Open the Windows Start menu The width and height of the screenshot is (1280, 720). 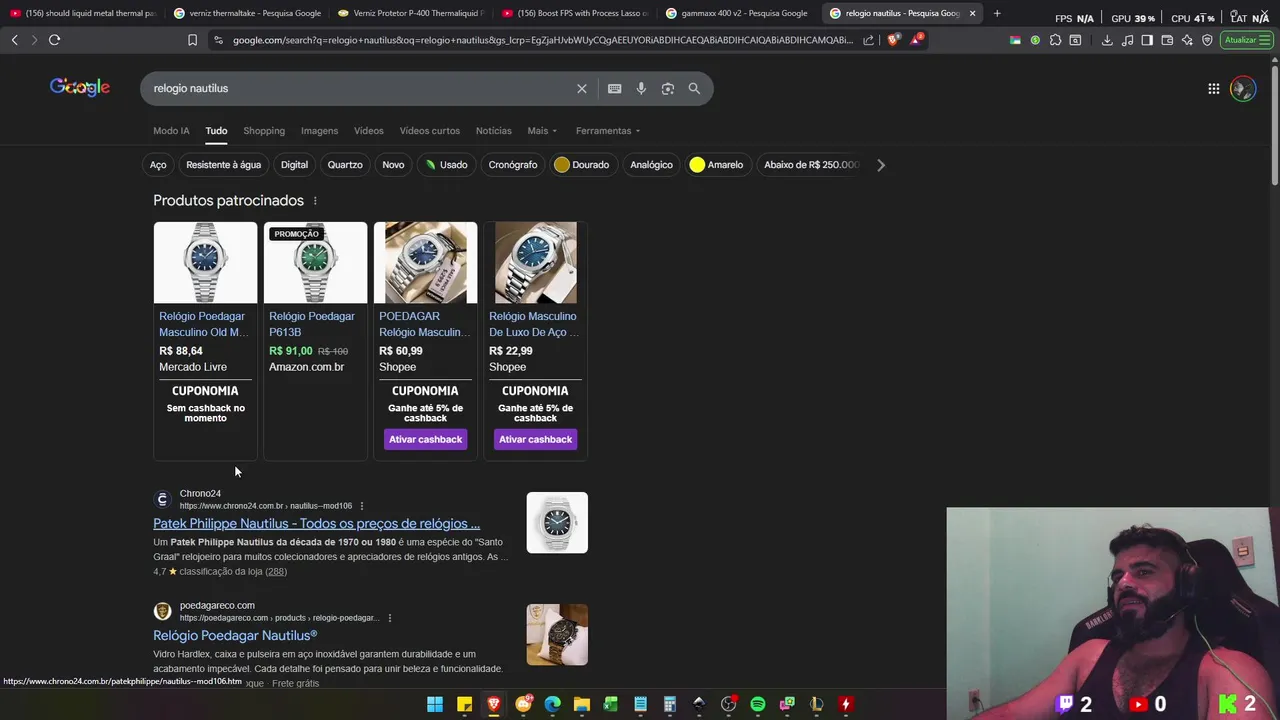pyautogui.click(x=435, y=704)
